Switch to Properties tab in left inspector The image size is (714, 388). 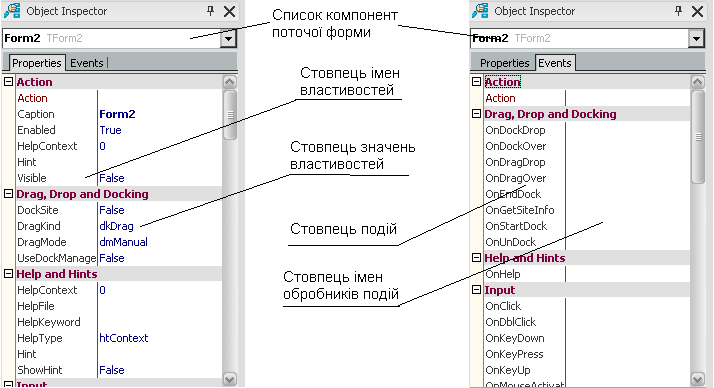[36, 63]
